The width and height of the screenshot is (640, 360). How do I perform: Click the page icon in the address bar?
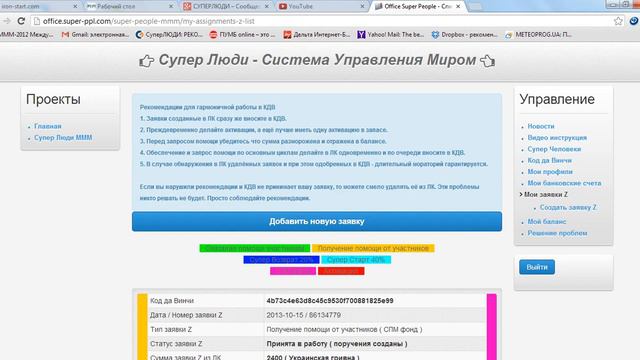pos(37,21)
